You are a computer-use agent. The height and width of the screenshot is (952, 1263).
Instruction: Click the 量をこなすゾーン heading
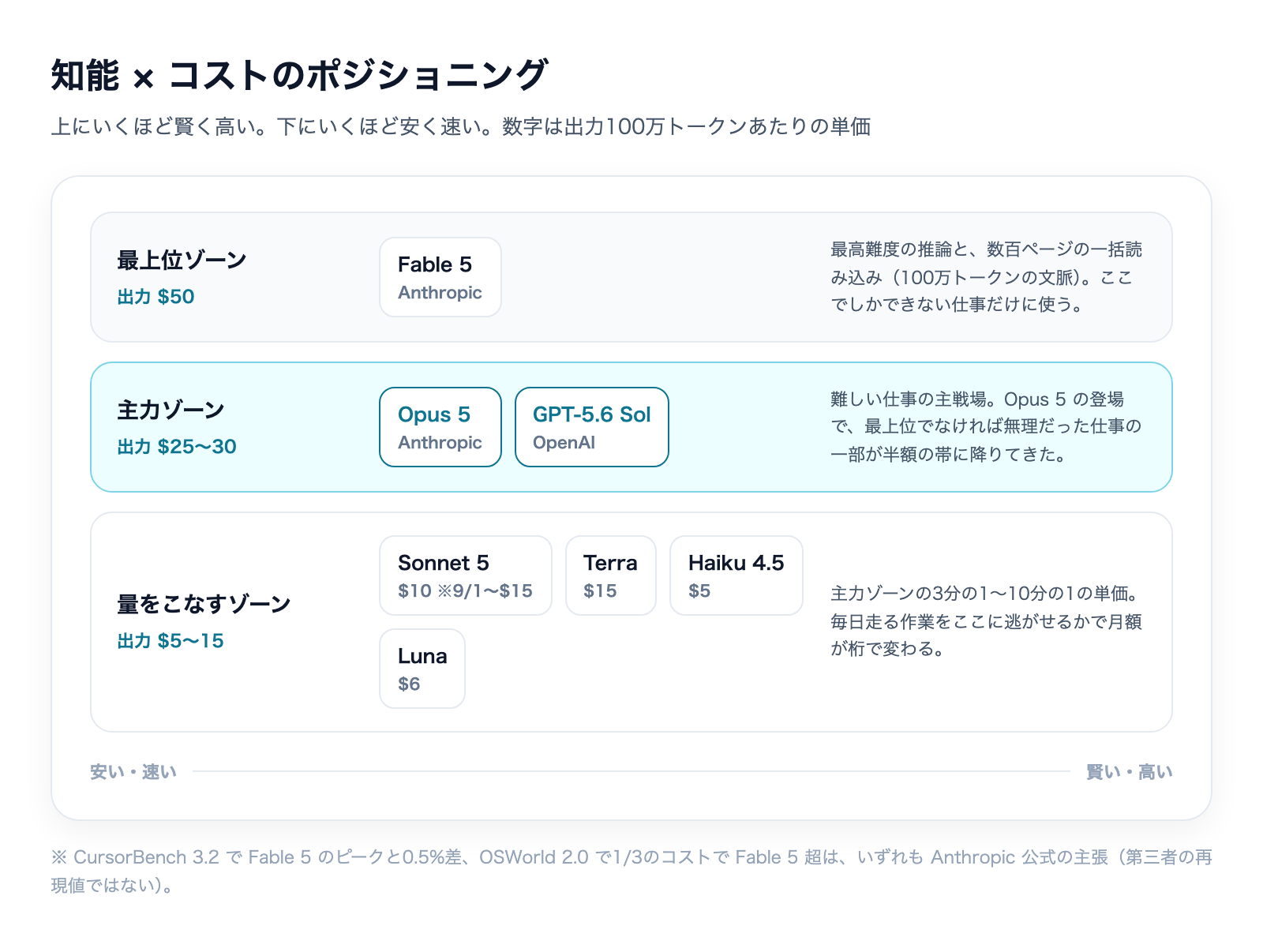204,604
